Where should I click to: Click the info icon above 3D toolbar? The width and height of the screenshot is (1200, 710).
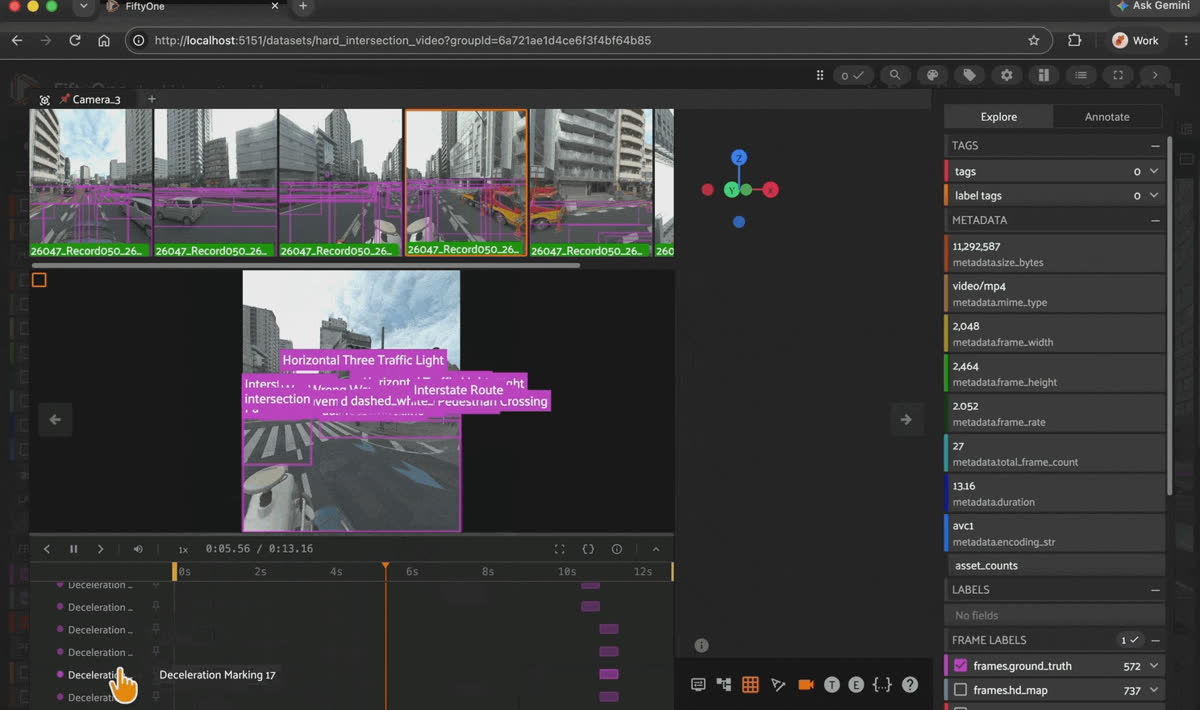point(702,646)
